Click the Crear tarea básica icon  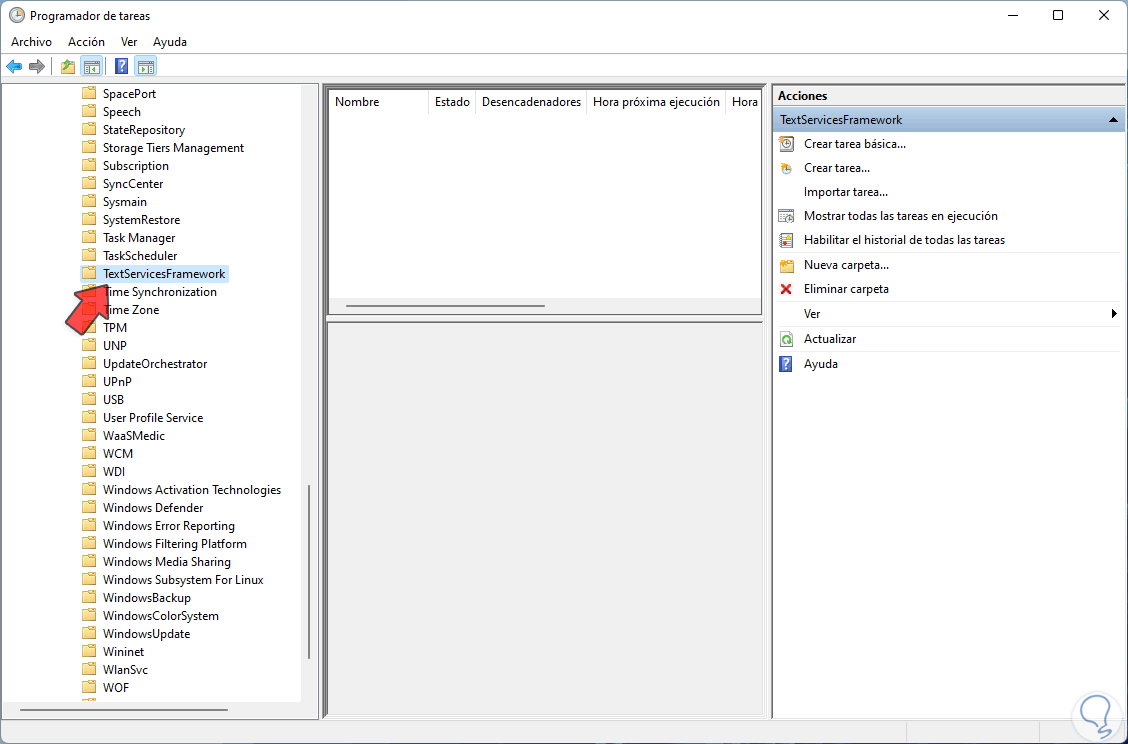pos(786,144)
